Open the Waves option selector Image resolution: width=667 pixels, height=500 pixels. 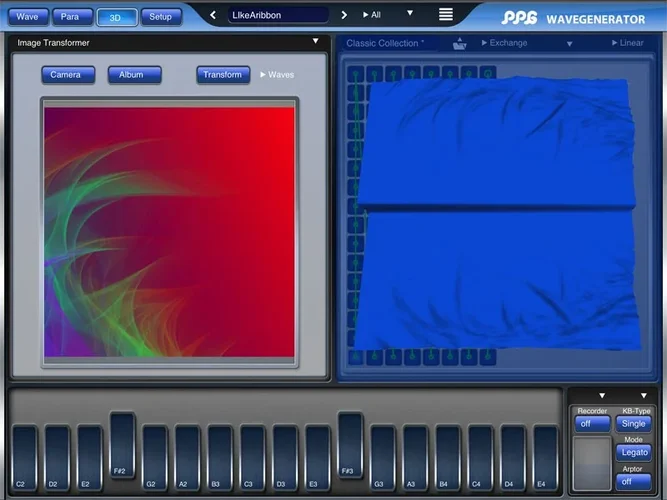pos(277,75)
